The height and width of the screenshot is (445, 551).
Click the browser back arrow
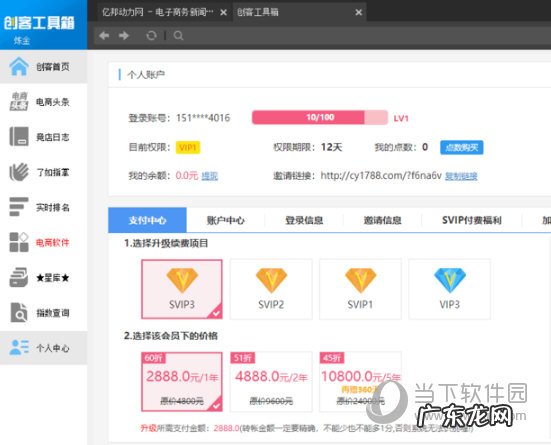coord(104,36)
